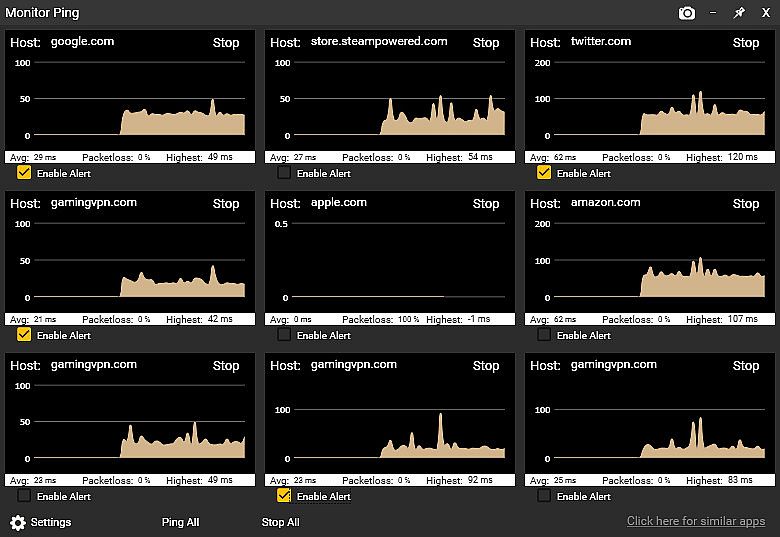Screen dimensions: 780x537
Task: Close the Monitor Ping window
Action: pyautogui.click(x=766, y=13)
